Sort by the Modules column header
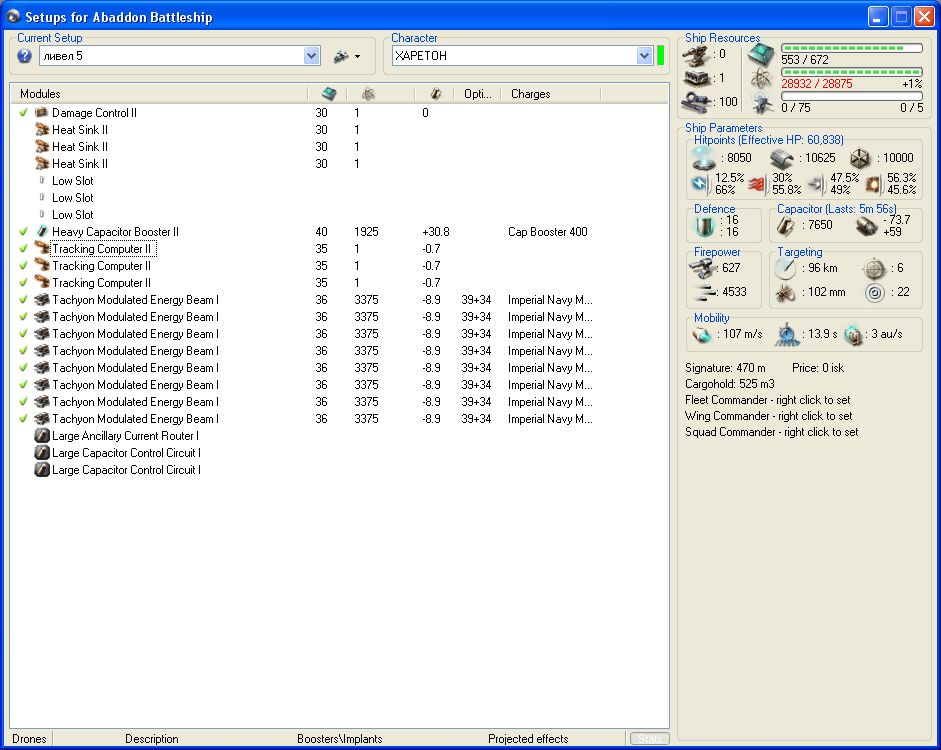 159,94
